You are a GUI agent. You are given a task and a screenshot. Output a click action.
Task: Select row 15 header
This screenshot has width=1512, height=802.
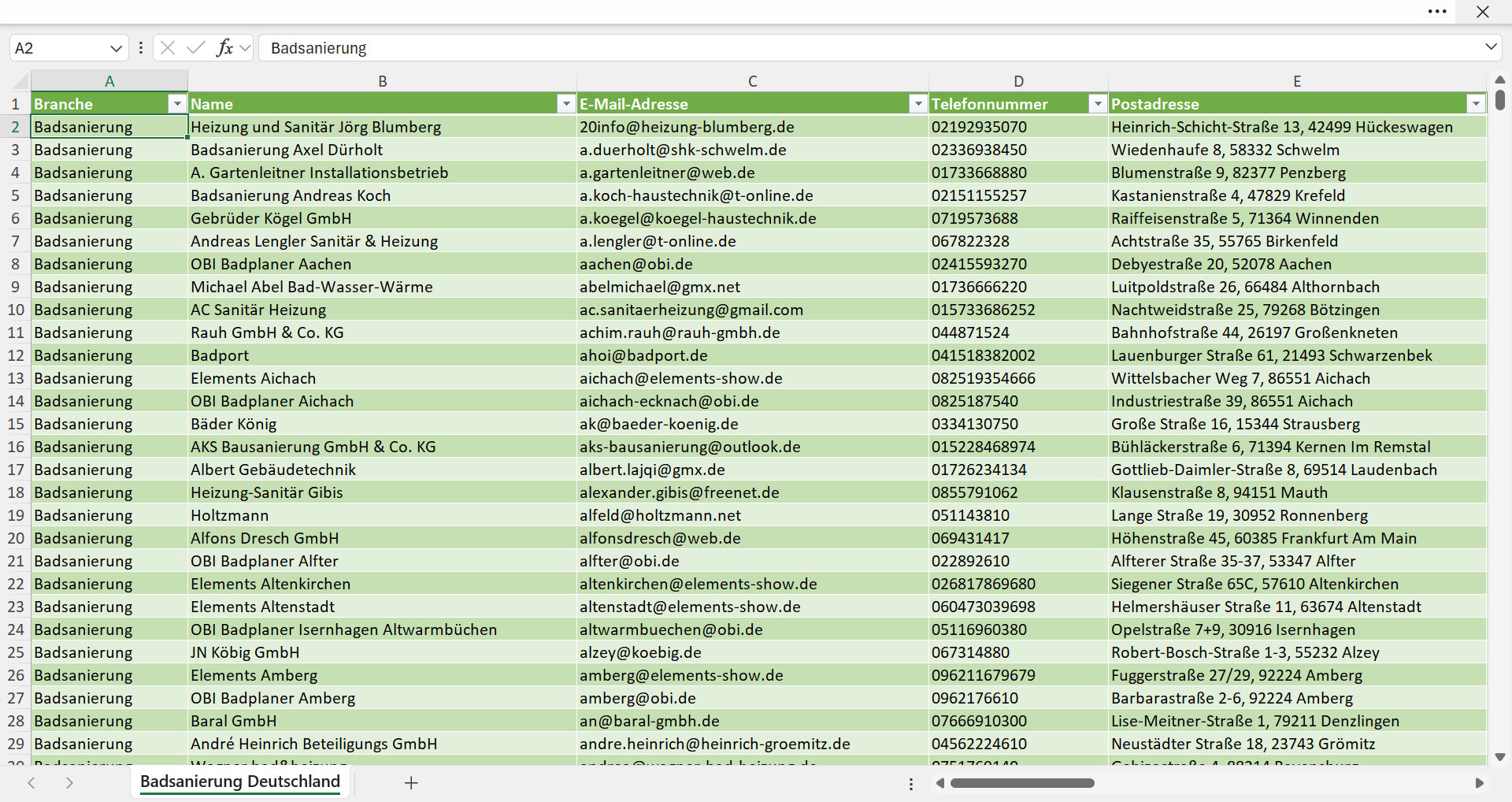[16, 424]
